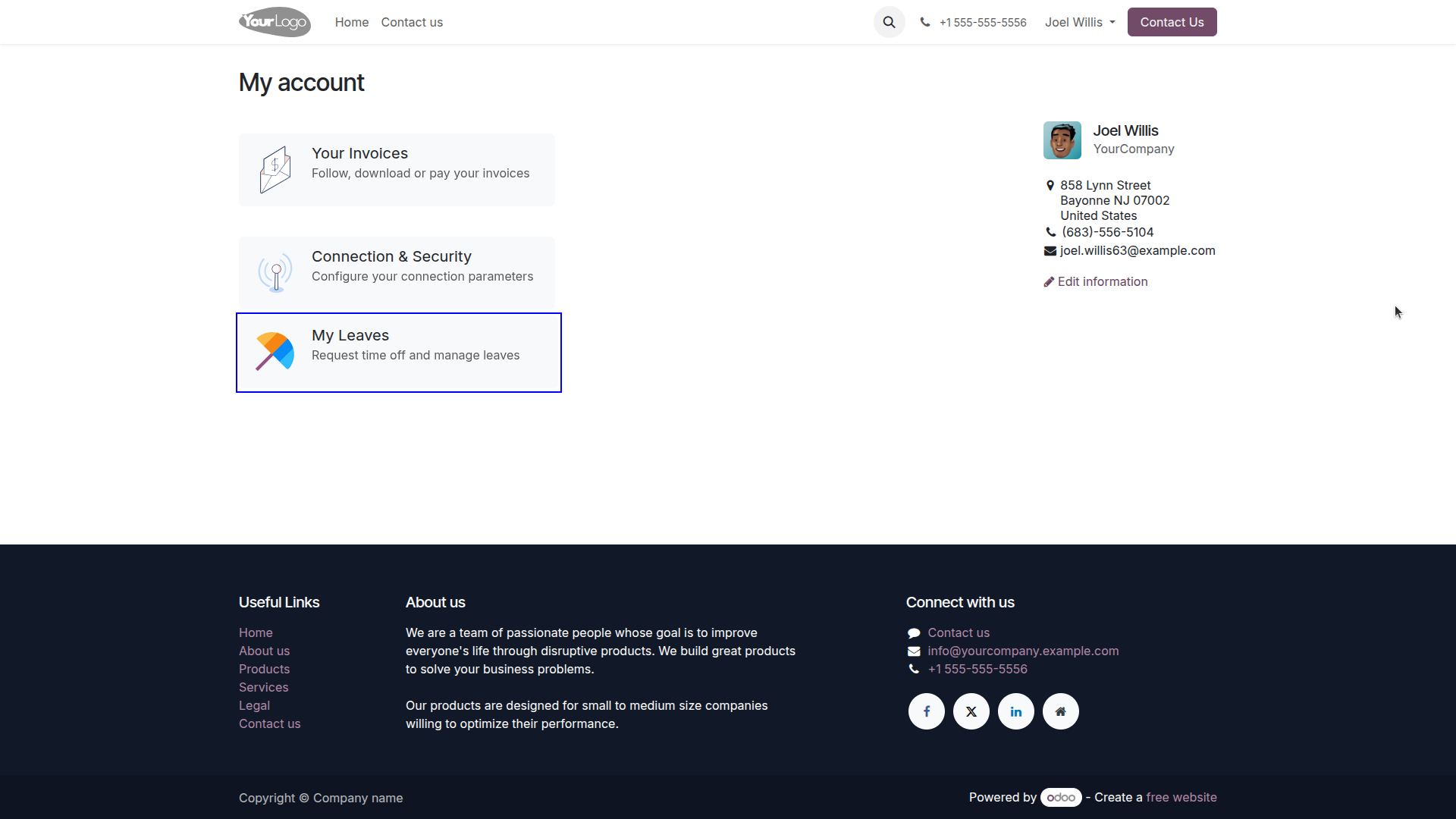The image size is (1456, 819).
Task: Click the phone icon in the header
Action: coord(925,22)
